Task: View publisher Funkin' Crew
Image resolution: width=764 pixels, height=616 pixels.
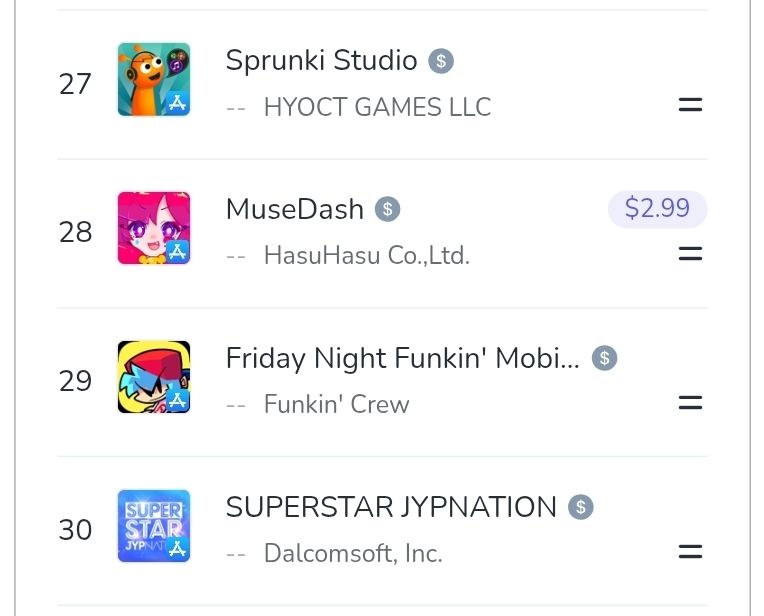Action: point(336,405)
